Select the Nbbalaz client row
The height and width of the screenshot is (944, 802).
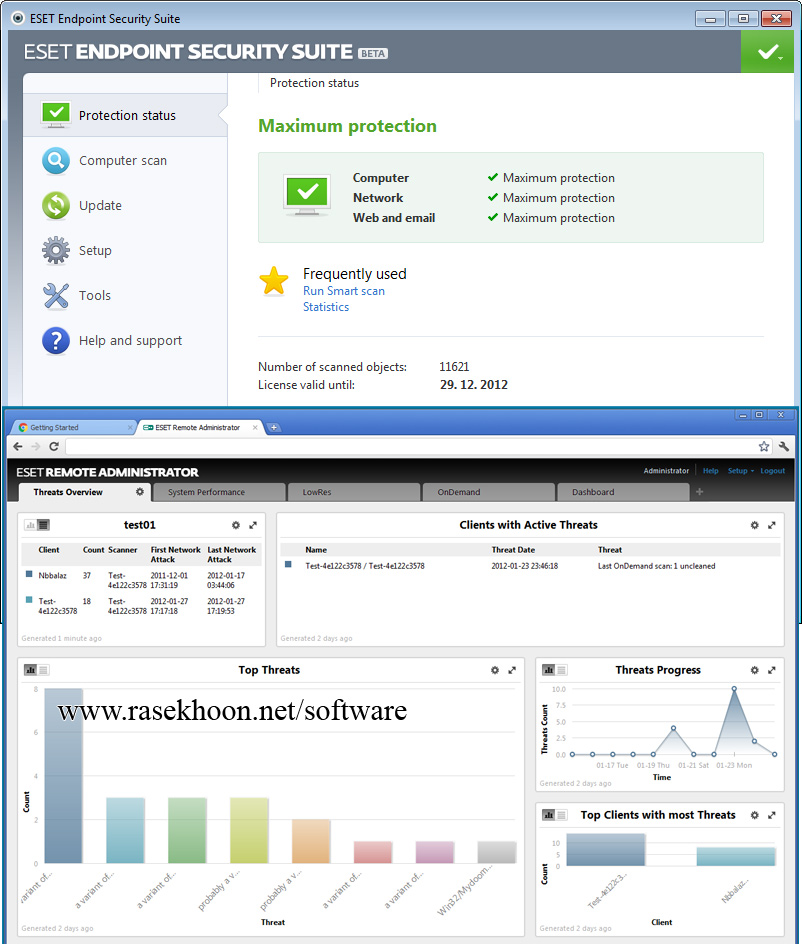click(141, 580)
